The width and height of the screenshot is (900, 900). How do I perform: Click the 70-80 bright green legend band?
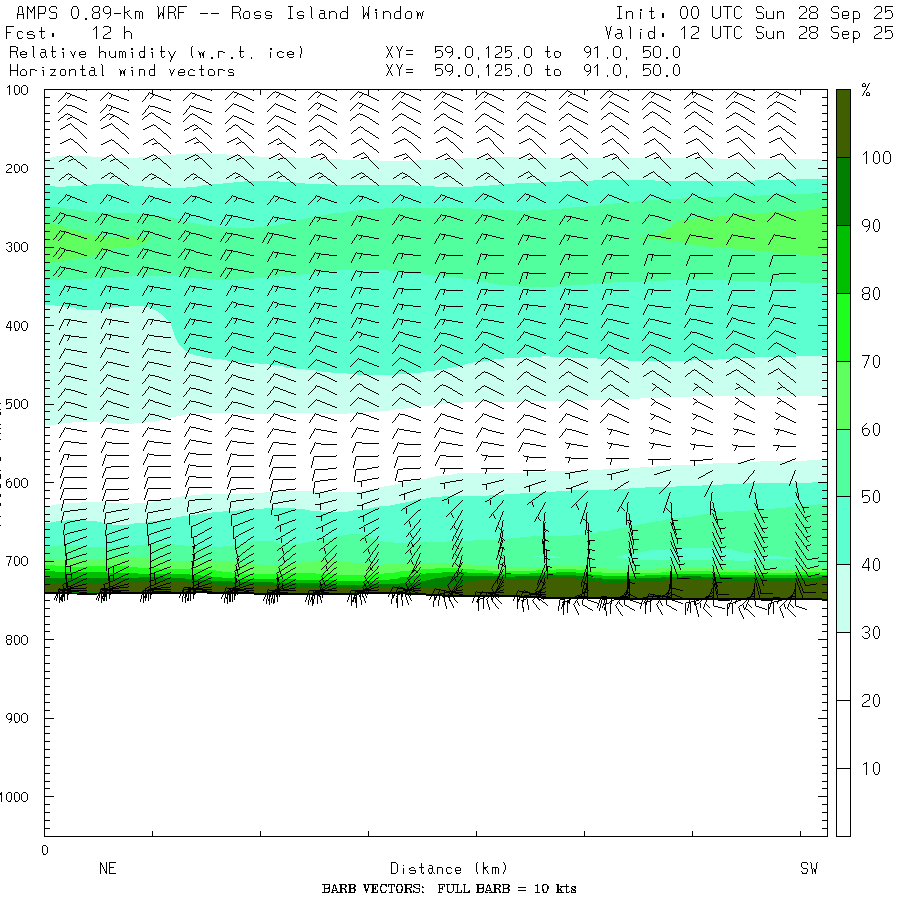[843, 327]
